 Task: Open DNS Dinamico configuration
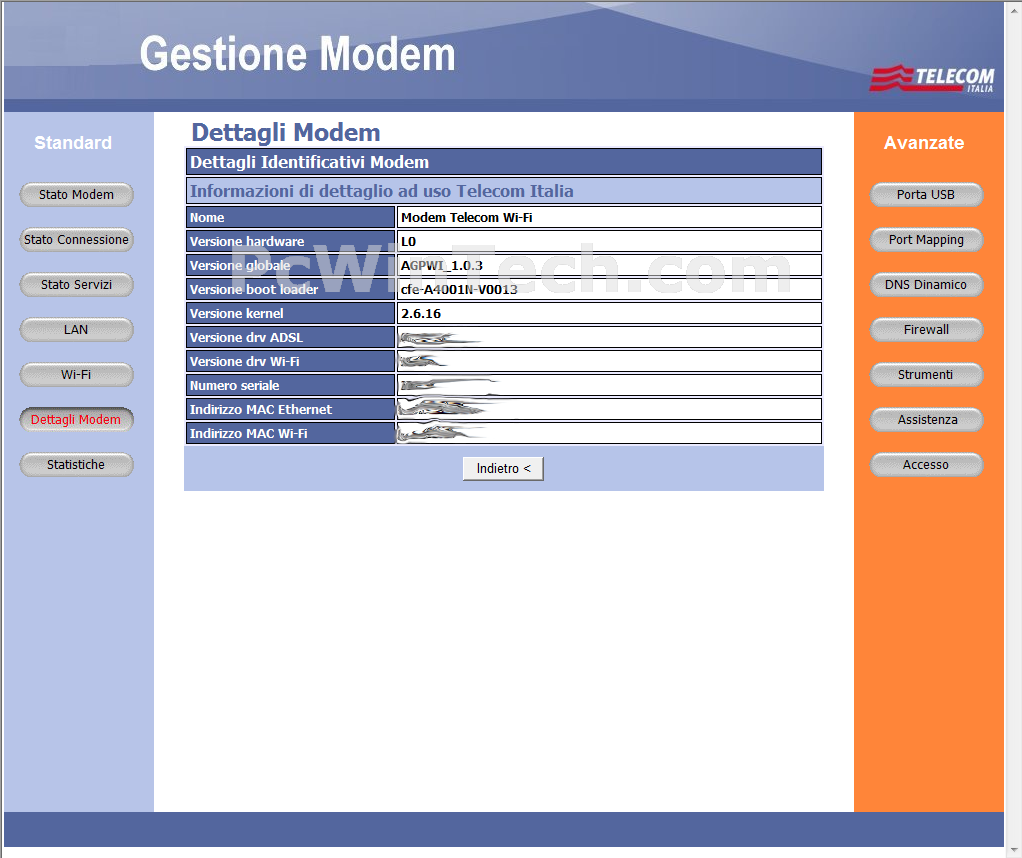point(926,284)
